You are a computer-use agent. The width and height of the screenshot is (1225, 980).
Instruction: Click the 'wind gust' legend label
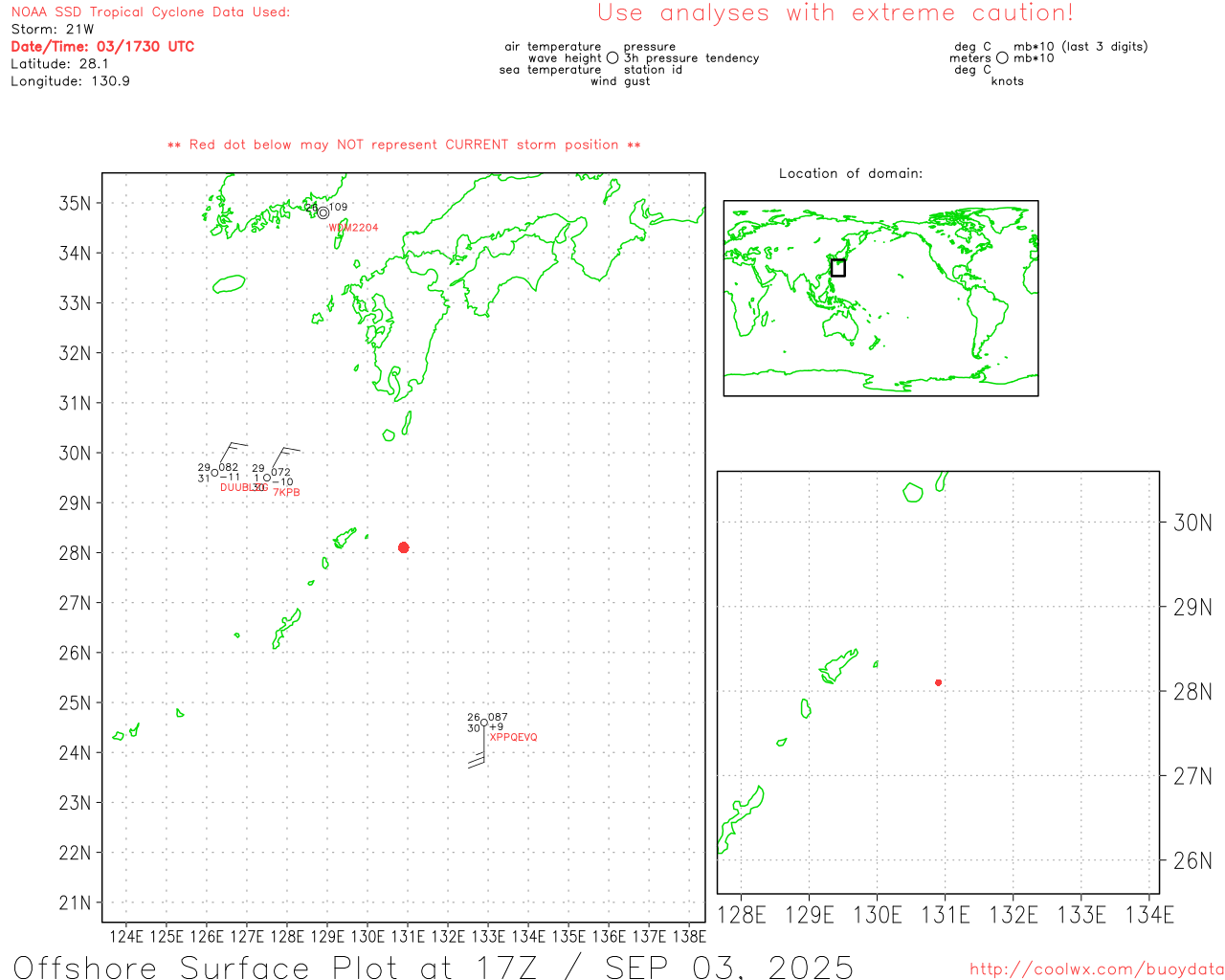coord(620,80)
